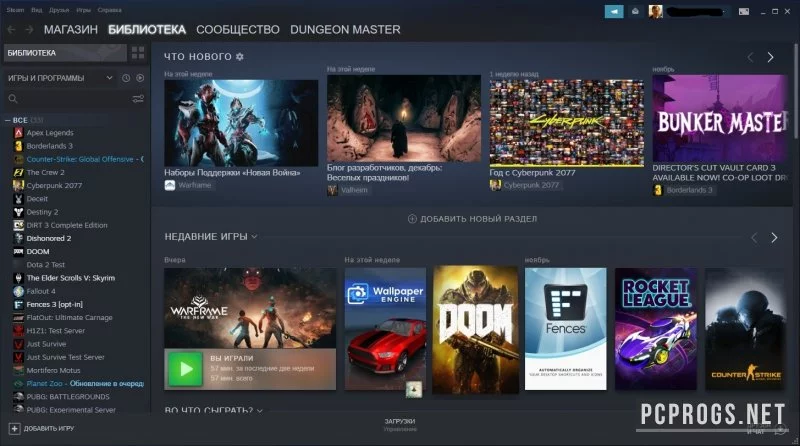
Task: Open the Вид menu
Action: 37,10
